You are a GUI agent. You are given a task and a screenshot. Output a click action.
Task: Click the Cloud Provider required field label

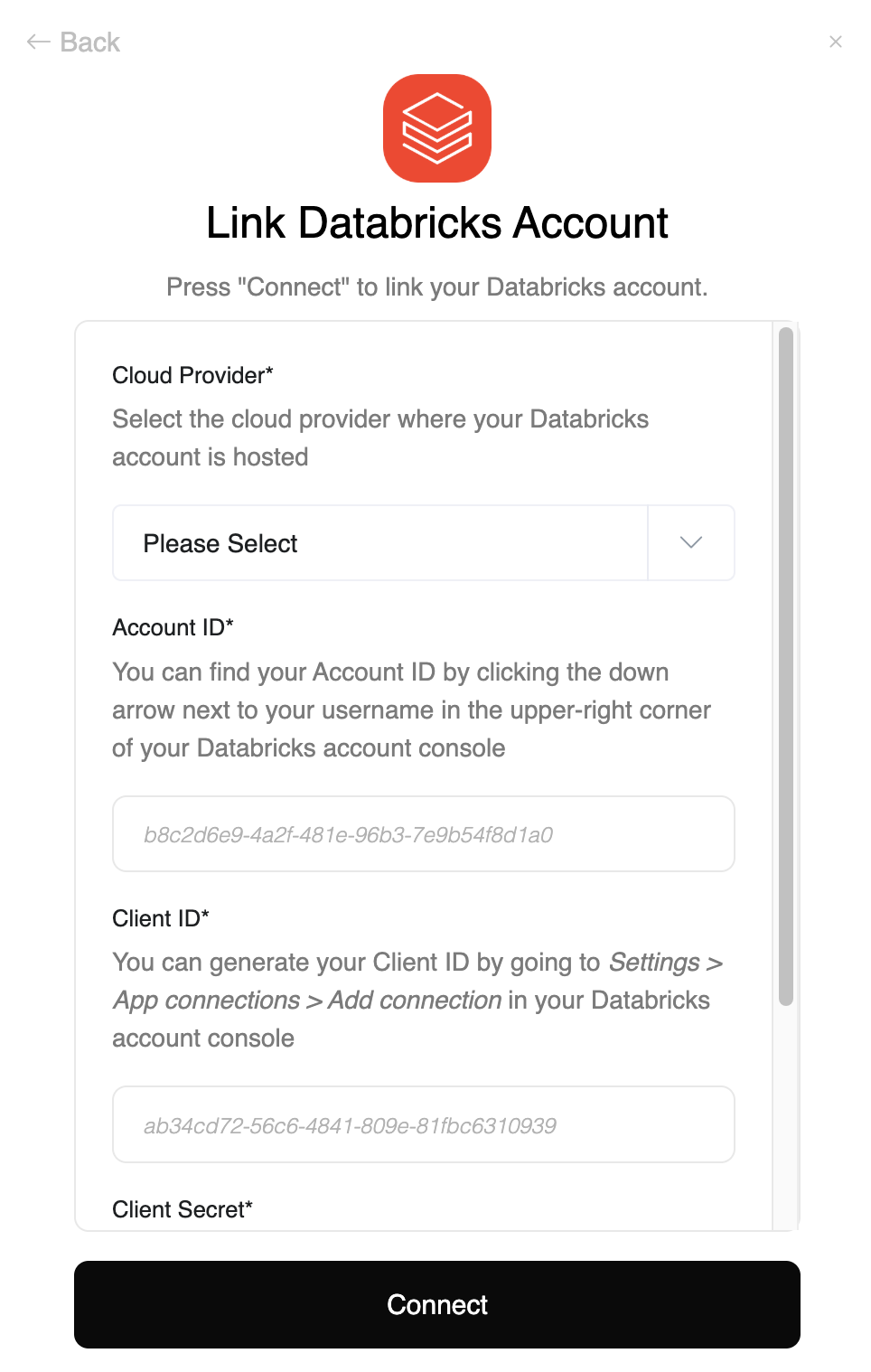pos(192,375)
